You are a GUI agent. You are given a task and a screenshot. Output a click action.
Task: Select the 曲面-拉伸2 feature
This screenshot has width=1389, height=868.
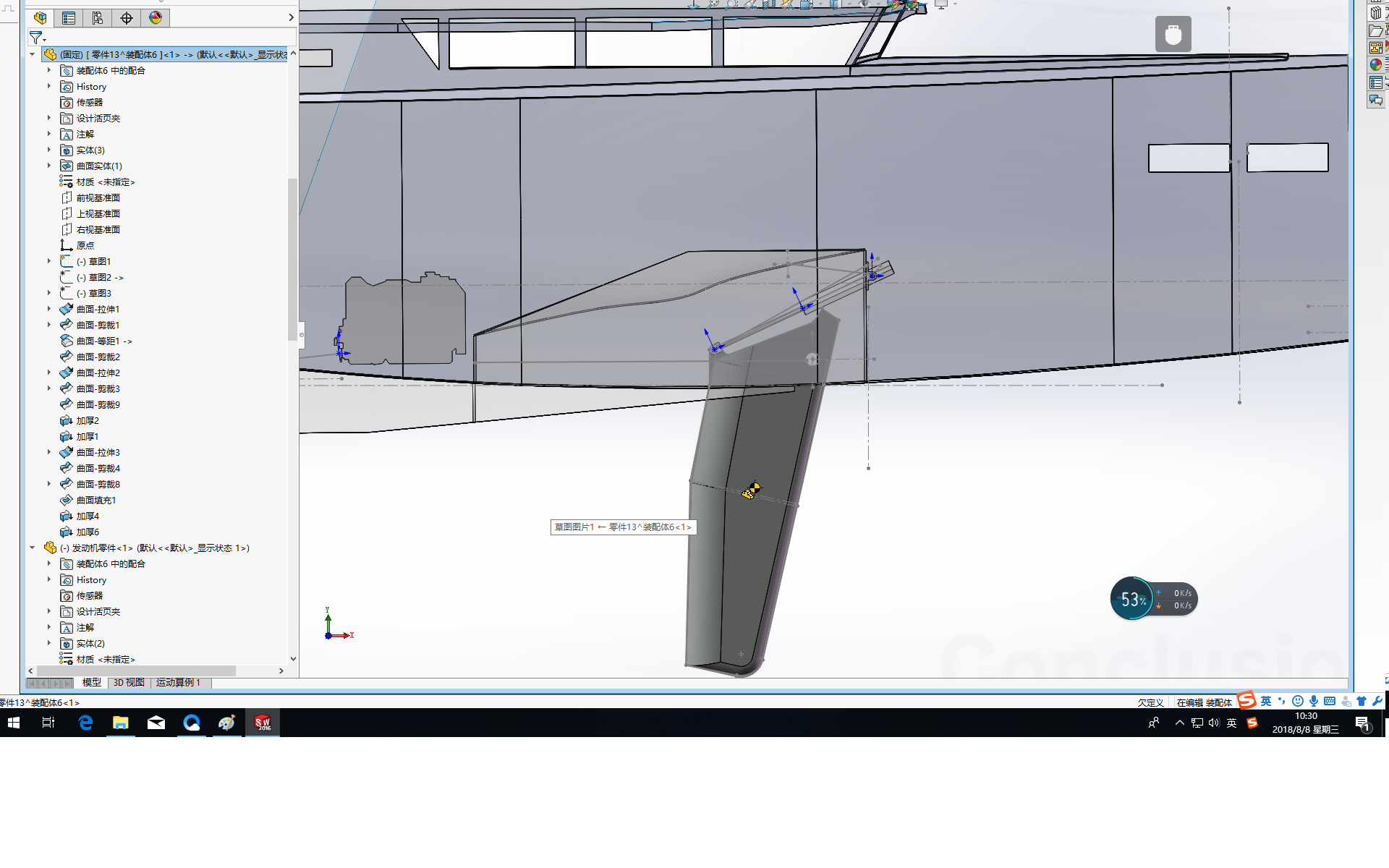90,373
